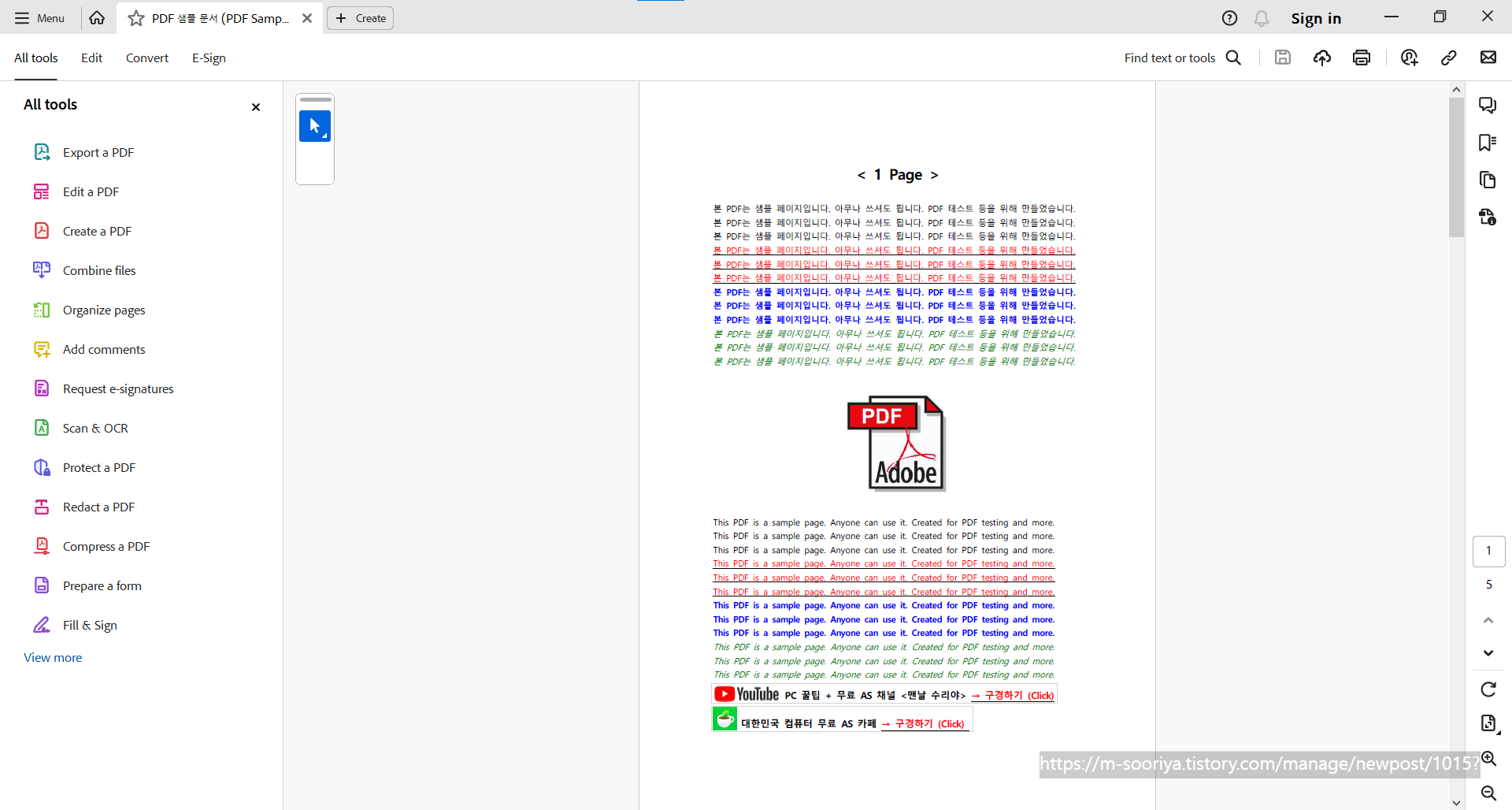Open the Edit a PDF tool
This screenshot has width=1512, height=810.
(76, 191)
